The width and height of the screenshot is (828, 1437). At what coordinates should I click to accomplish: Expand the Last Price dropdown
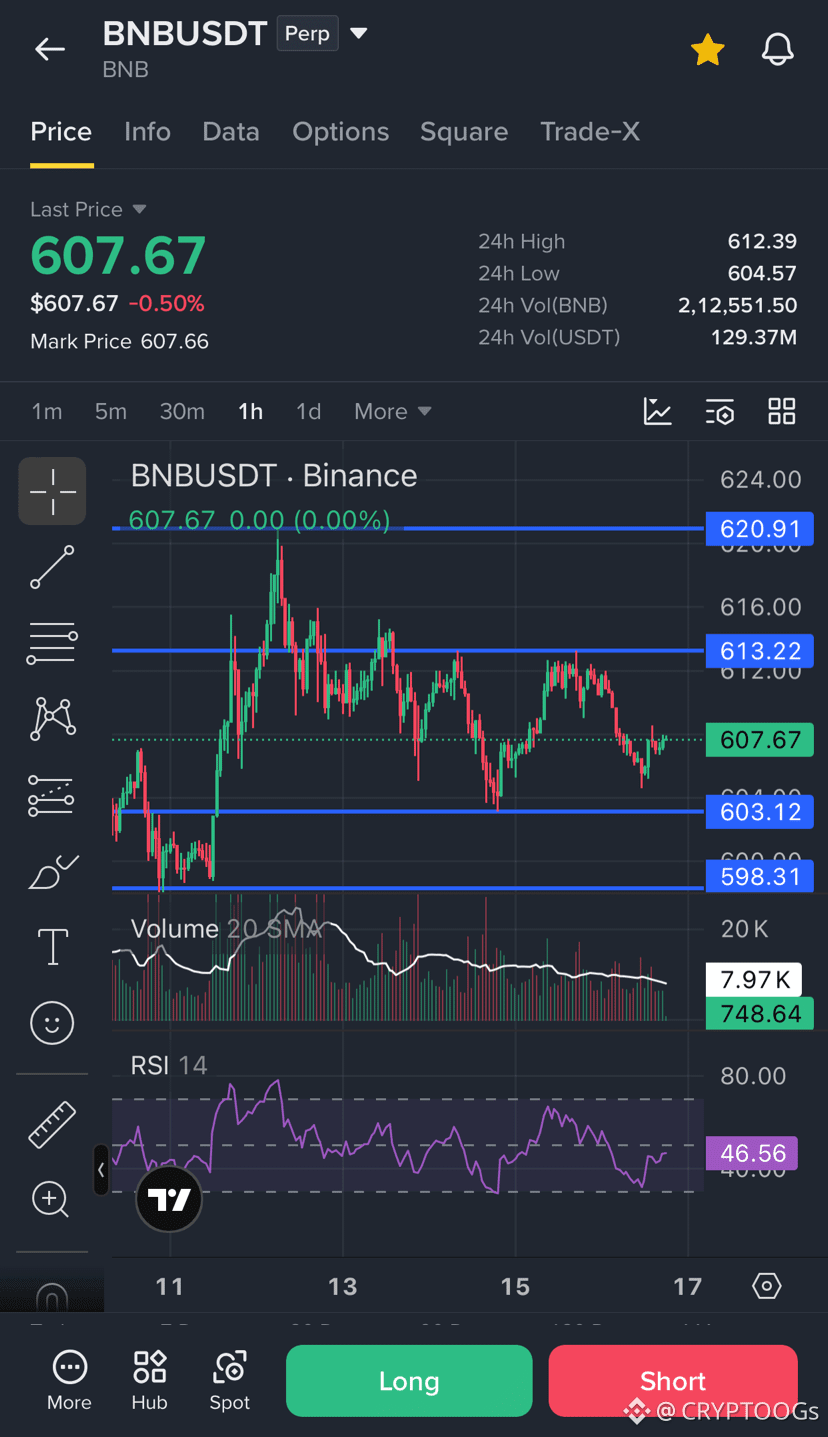88,209
